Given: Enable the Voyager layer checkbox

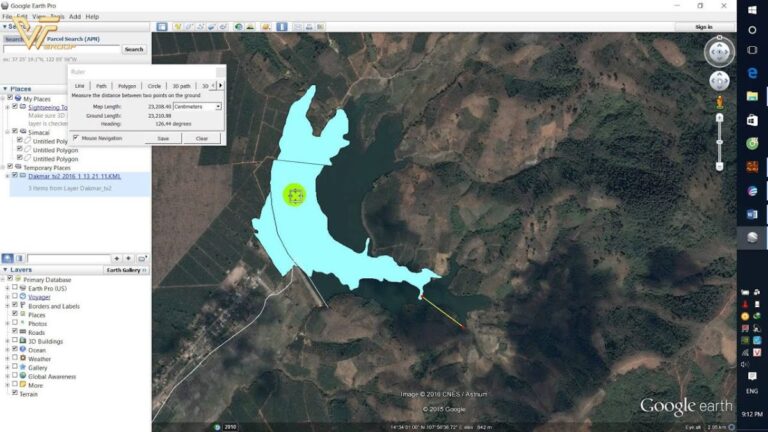Looking at the screenshot, I should pyautogui.click(x=15, y=296).
